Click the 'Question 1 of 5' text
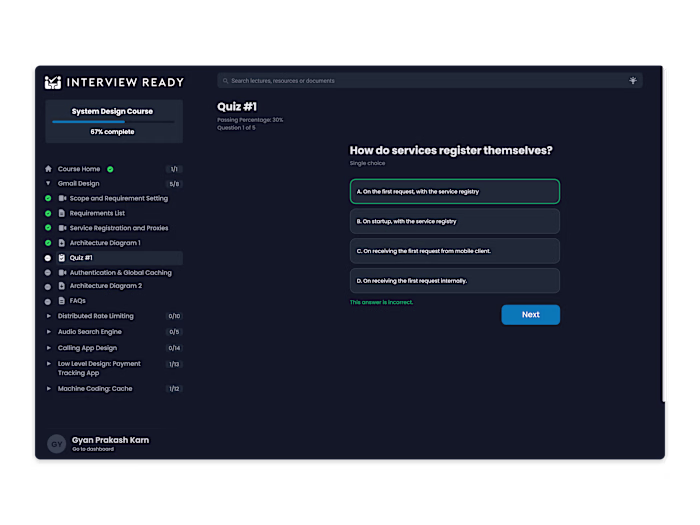Image resolution: width=700 pixels, height=525 pixels. (x=236, y=128)
